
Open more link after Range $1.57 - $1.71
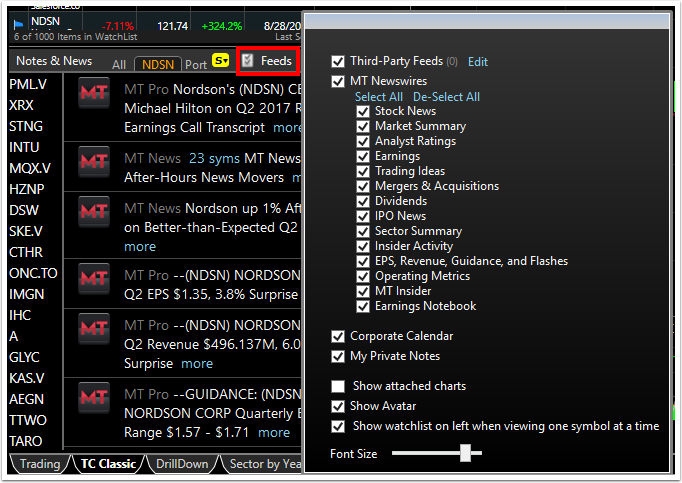point(274,433)
